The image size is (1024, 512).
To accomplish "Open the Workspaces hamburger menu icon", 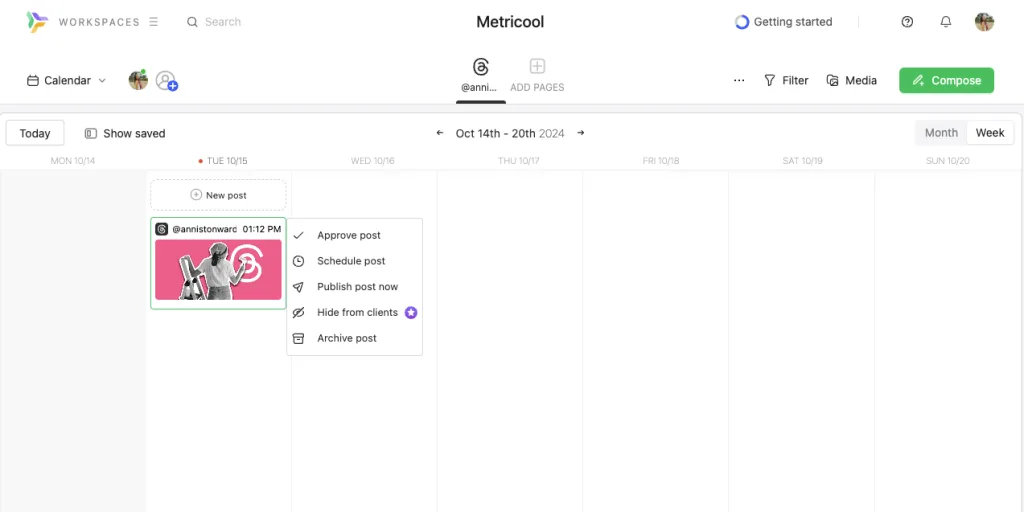I will (153, 22).
